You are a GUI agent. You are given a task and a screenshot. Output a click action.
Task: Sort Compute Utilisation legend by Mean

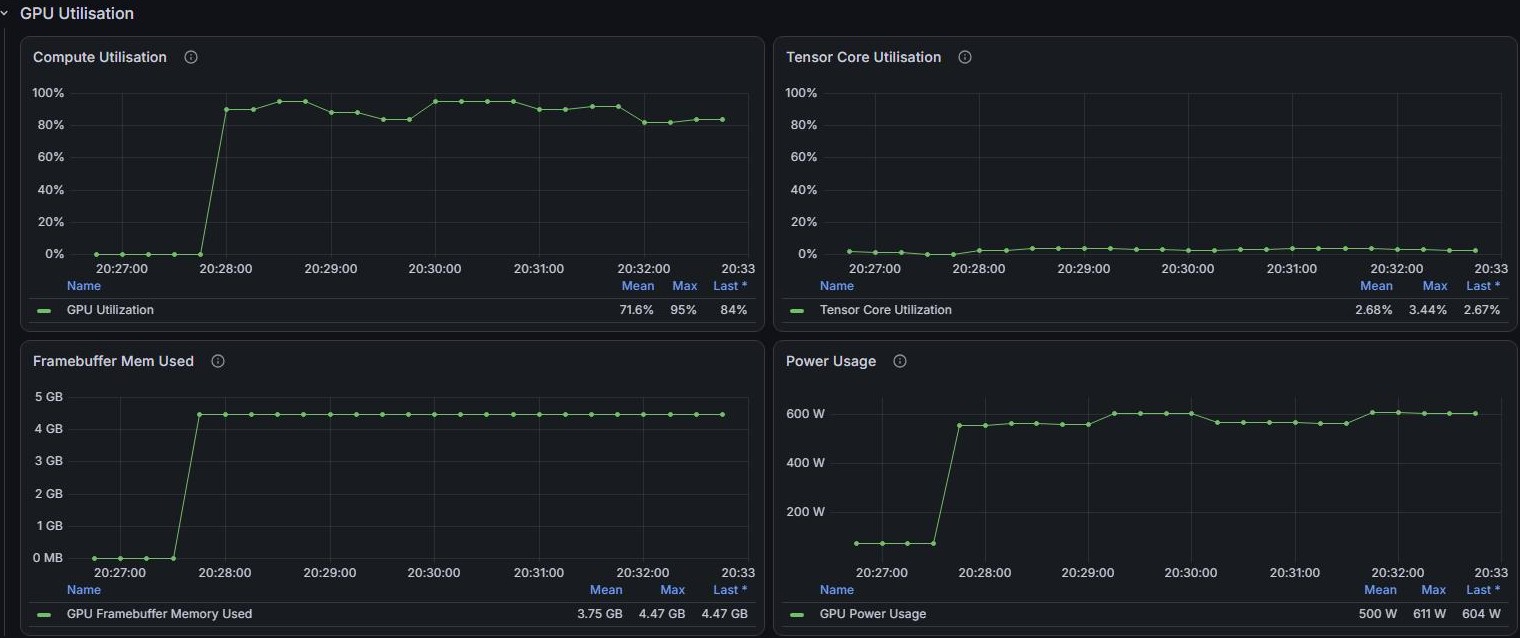click(x=638, y=286)
